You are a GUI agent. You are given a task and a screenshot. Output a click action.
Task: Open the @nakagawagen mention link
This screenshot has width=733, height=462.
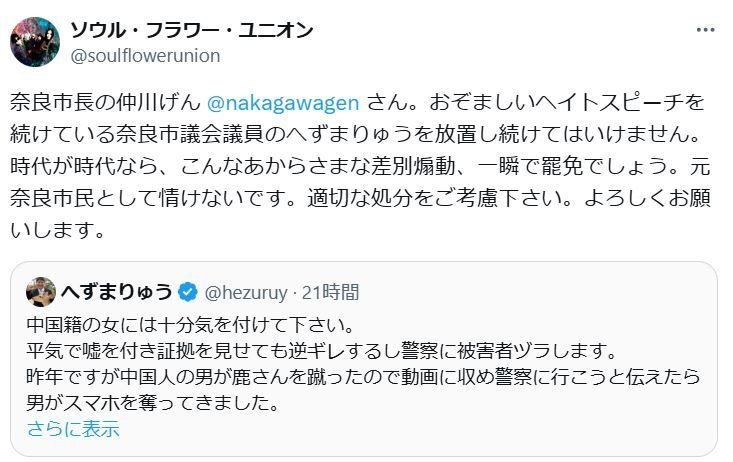coord(283,103)
